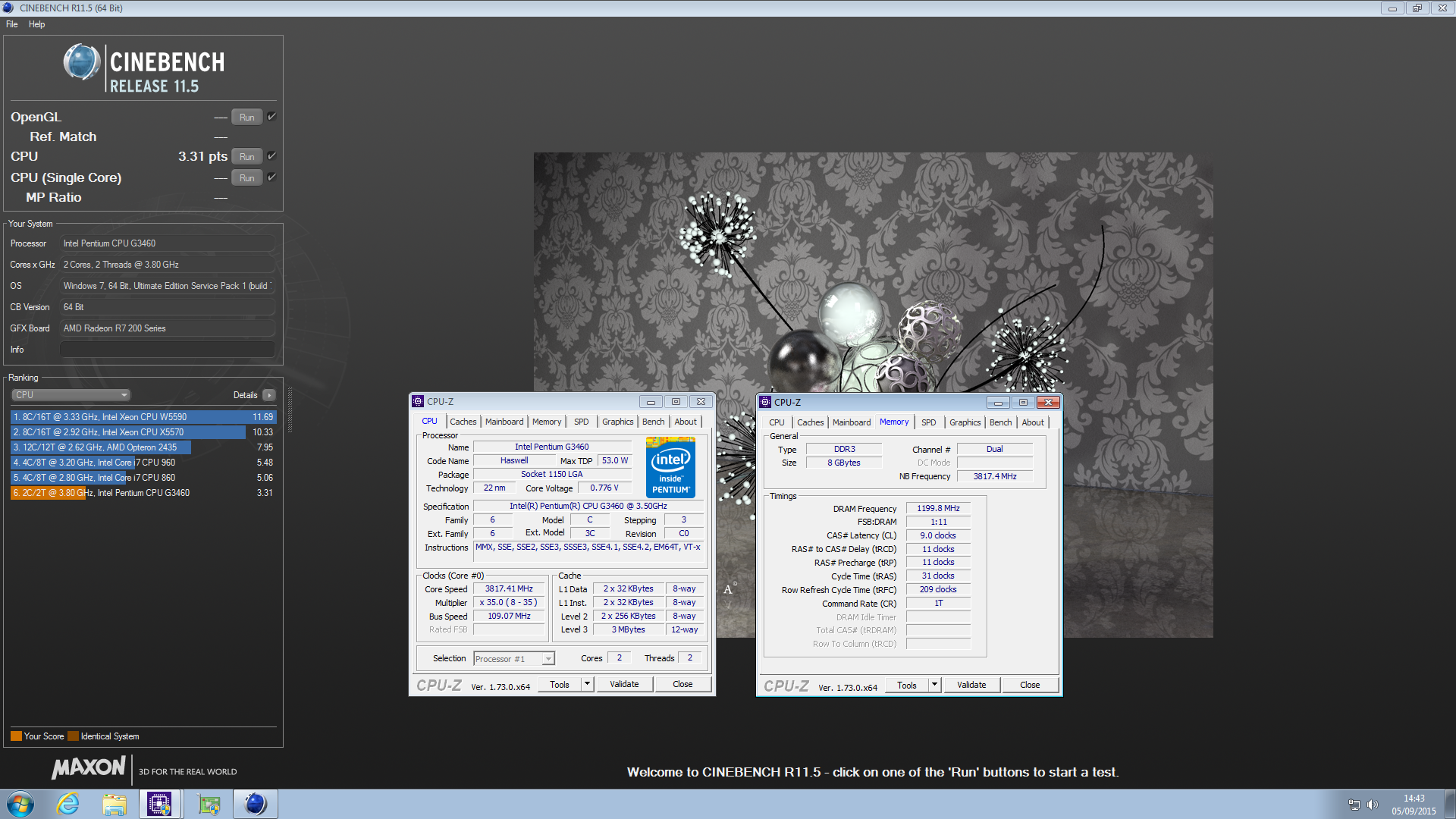Toggle the CPU (Single Core) checkbox
The image size is (1456, 819).
(x=271, y=177)
